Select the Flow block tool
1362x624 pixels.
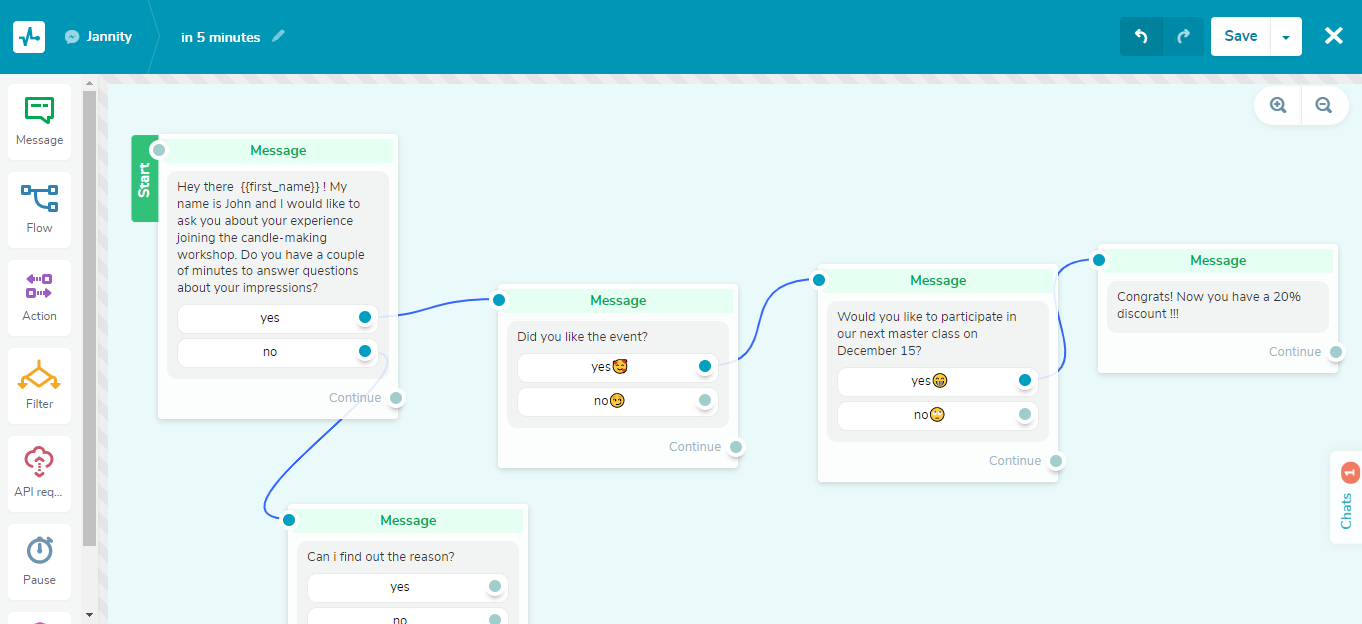pyautogui.click(x=39, y=208)
